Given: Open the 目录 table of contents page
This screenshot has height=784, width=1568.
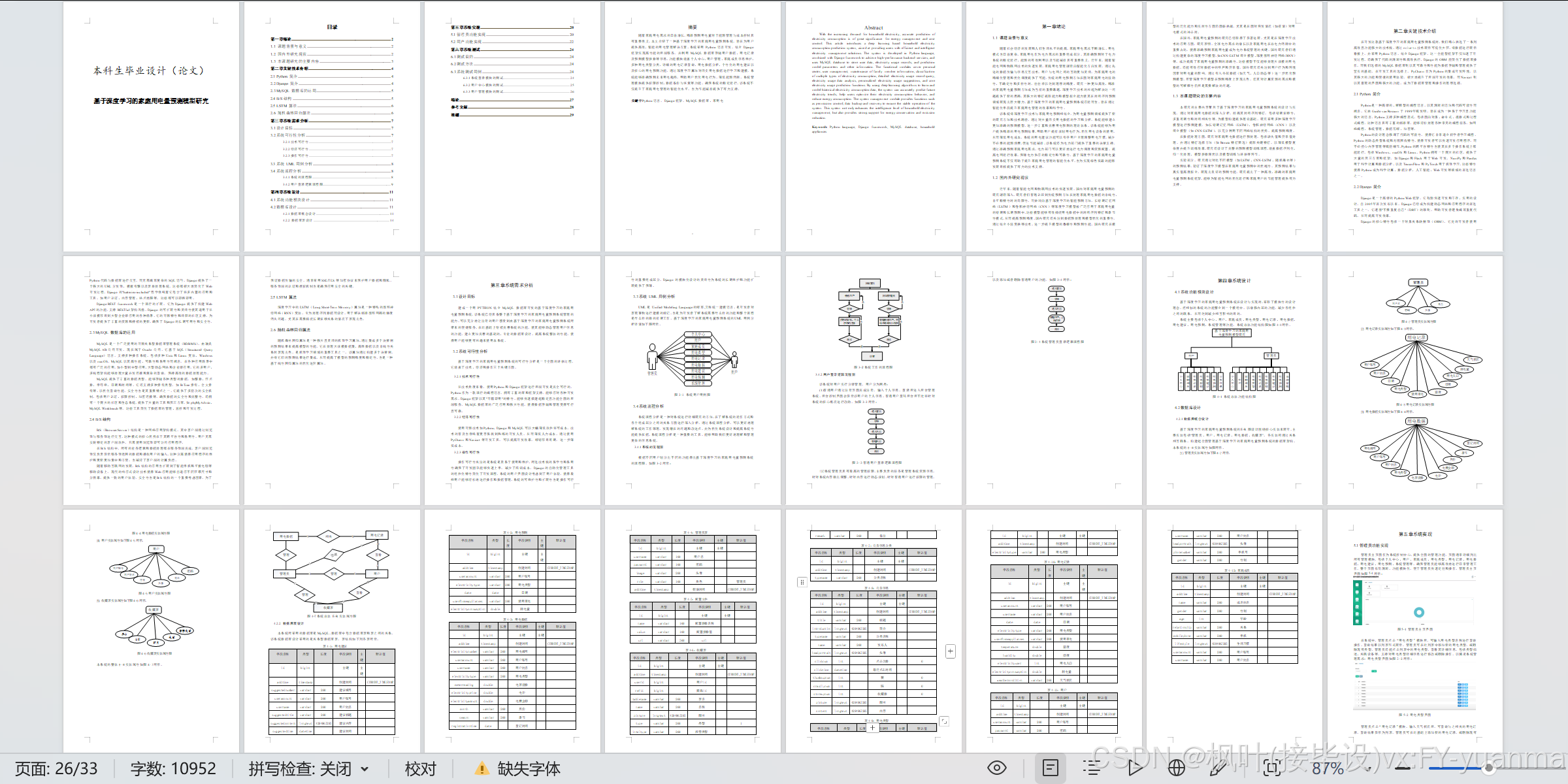Looking at the screenshot, I should [332, 126].
